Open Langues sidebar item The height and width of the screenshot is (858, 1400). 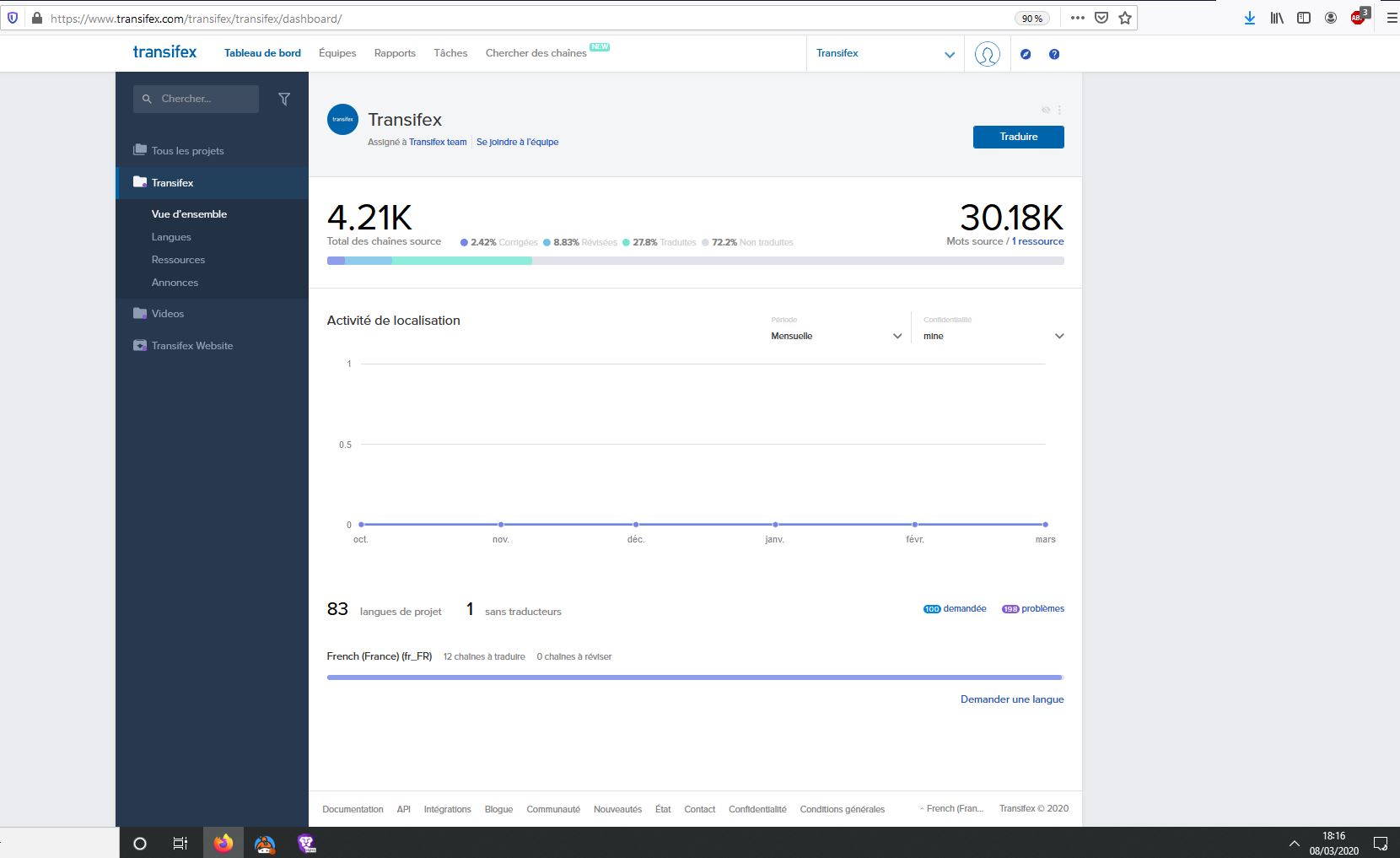(171, 237)
